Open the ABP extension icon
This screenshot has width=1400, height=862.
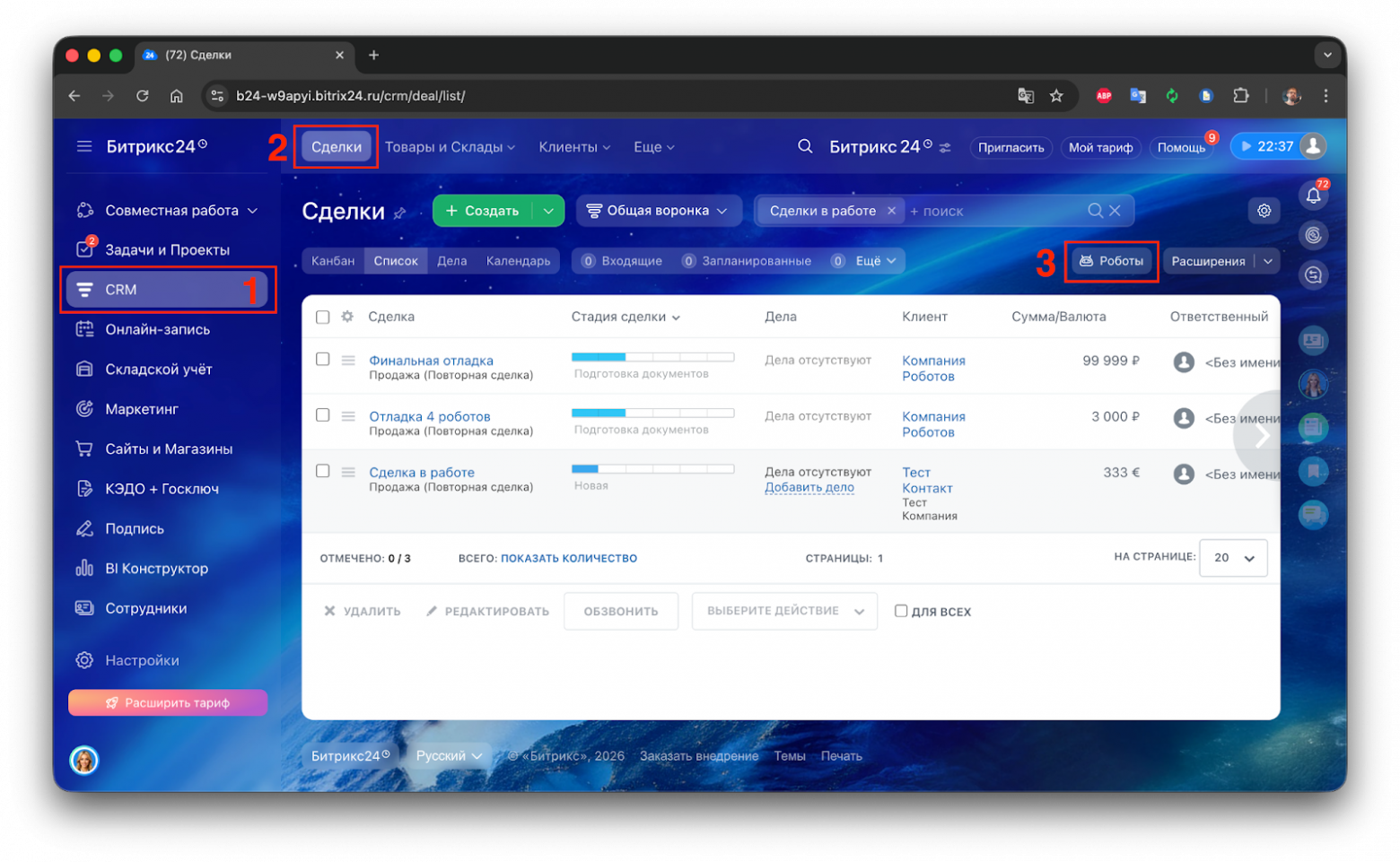point(1104,96)
